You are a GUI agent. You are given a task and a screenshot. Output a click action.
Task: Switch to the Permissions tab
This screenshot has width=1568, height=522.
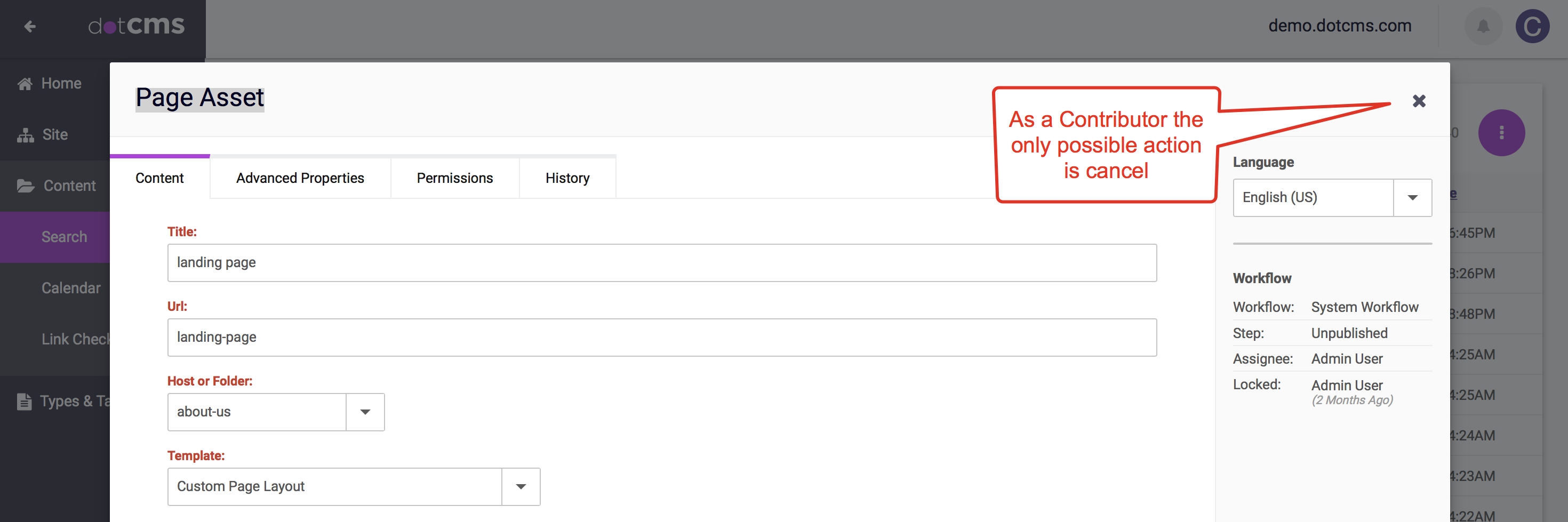[455, 178]
